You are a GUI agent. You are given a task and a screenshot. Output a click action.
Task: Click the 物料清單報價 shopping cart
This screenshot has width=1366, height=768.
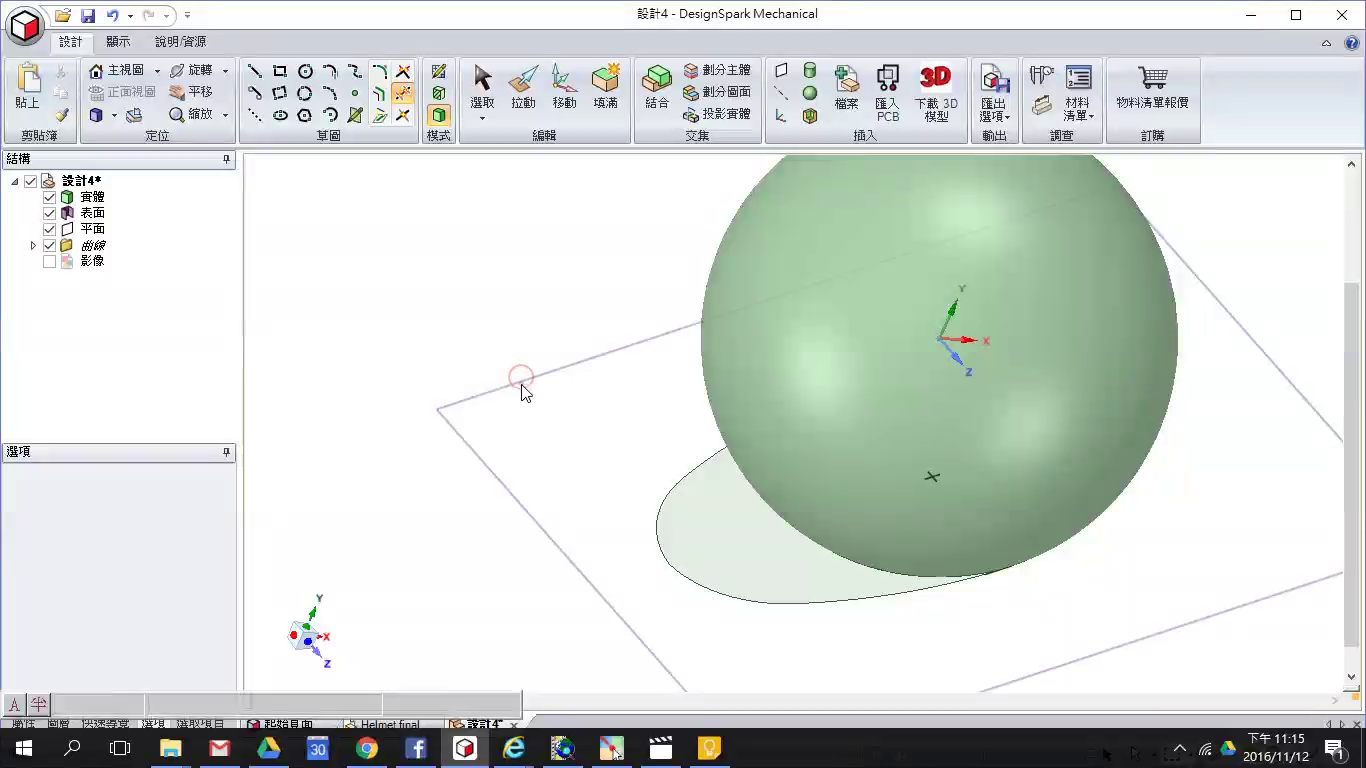point(1152,87)
